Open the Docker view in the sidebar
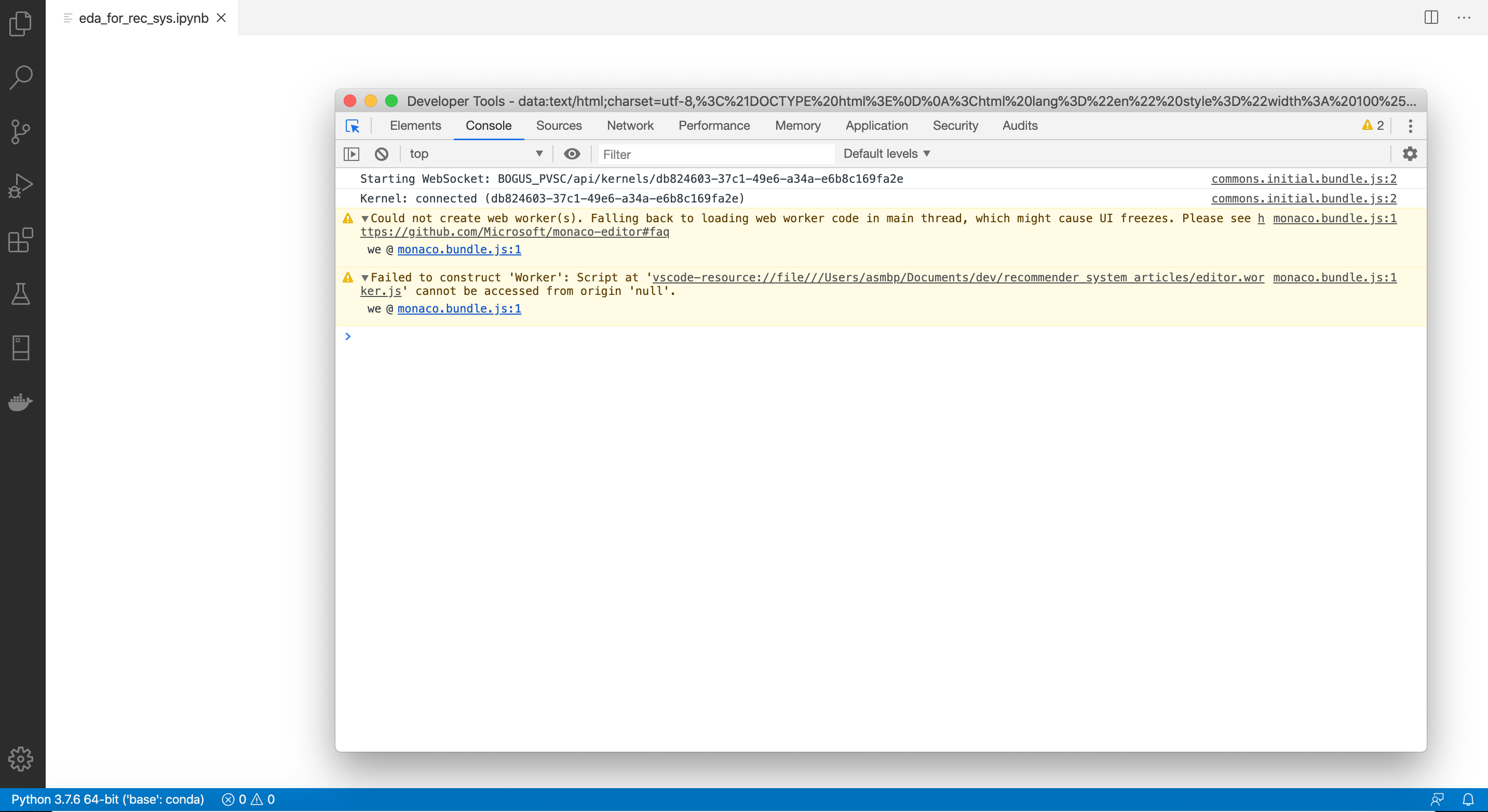The height and width of the screenshot is (812, 1488). (21, 402)
